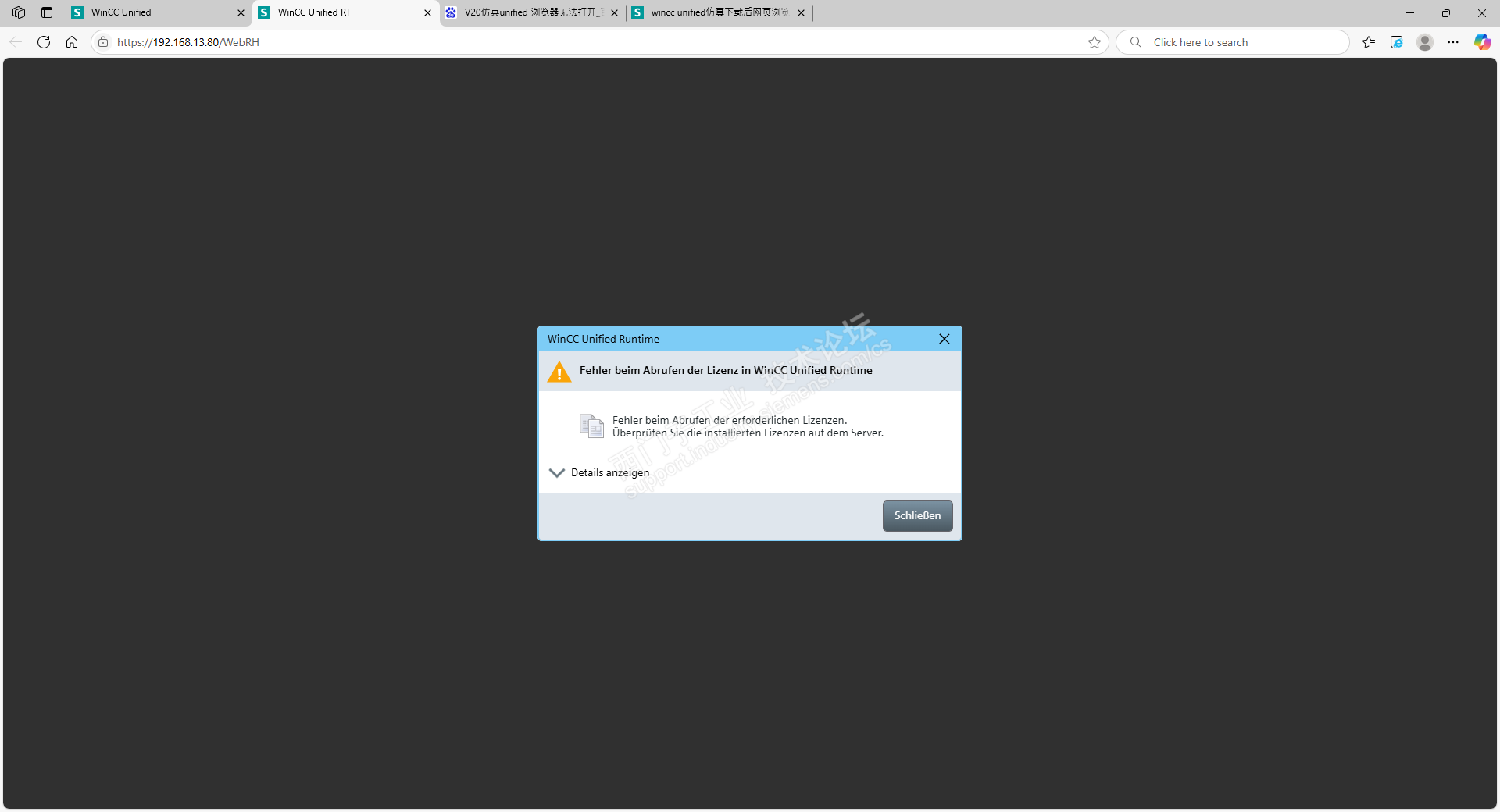The width and height of the screenshot is (1500, 812).
Task: Close the V20仿真unified tab
Action: tap(614, 12)
